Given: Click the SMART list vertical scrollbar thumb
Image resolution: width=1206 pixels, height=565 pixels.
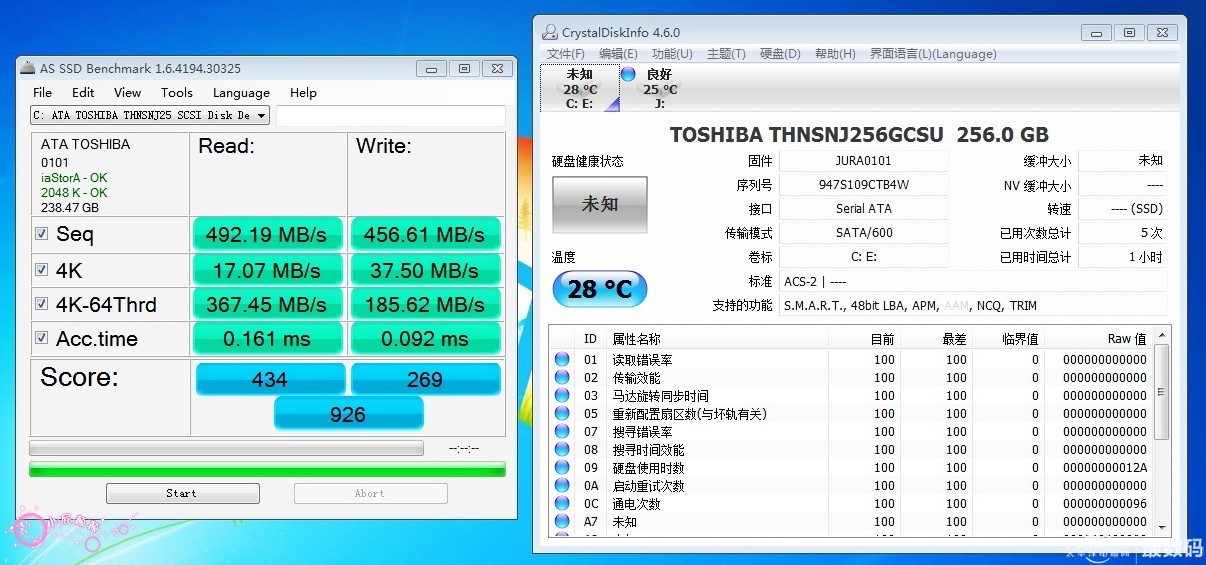Looking at the screenshot, I should pos(1162,392).
